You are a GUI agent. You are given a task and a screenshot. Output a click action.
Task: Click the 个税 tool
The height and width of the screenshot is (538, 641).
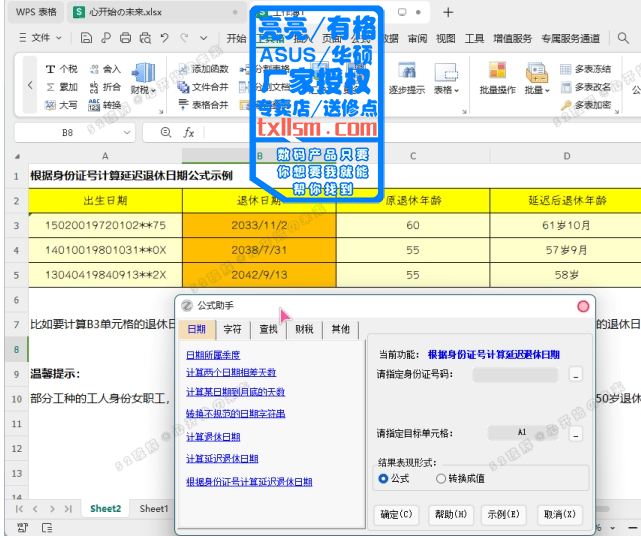(62, 69)
